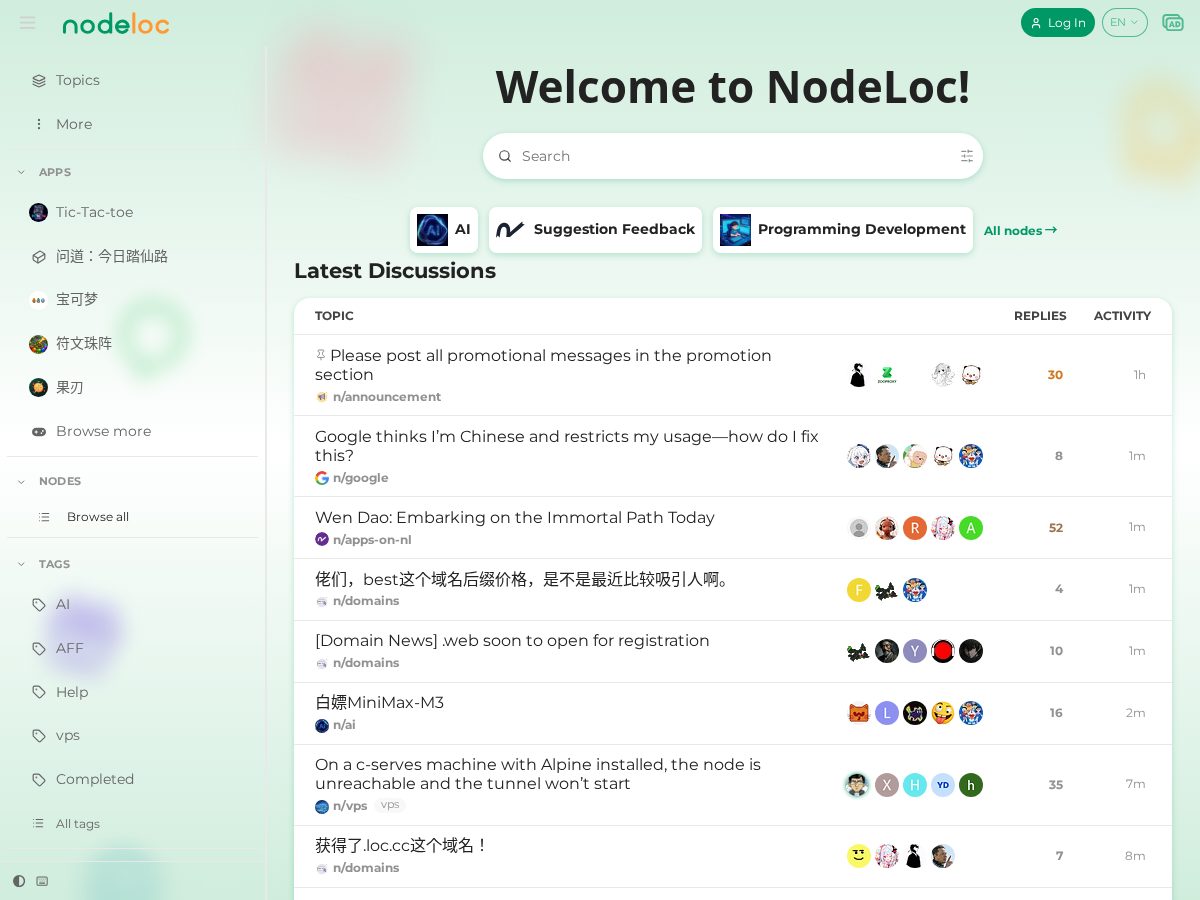Open n/google category link
This screenshot has width=1200, height=900.
click(x=352, y=478)
